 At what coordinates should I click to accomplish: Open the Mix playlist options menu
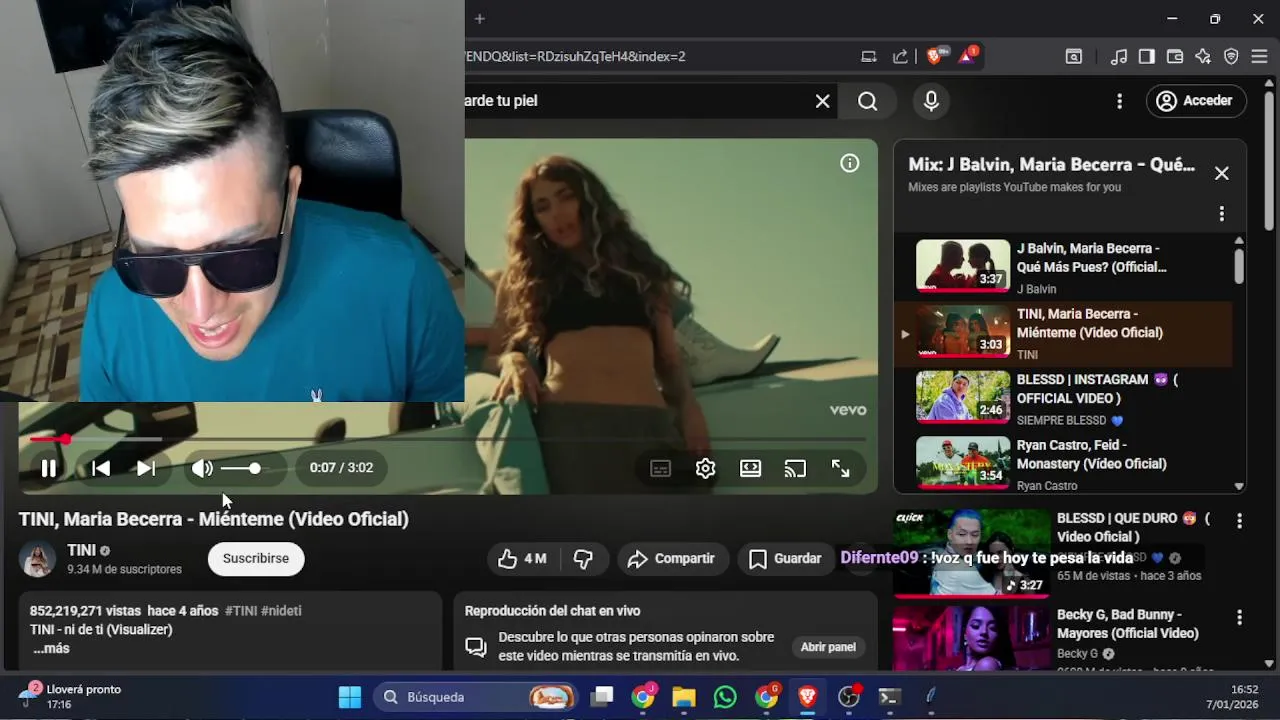(x=1221, y=214)
